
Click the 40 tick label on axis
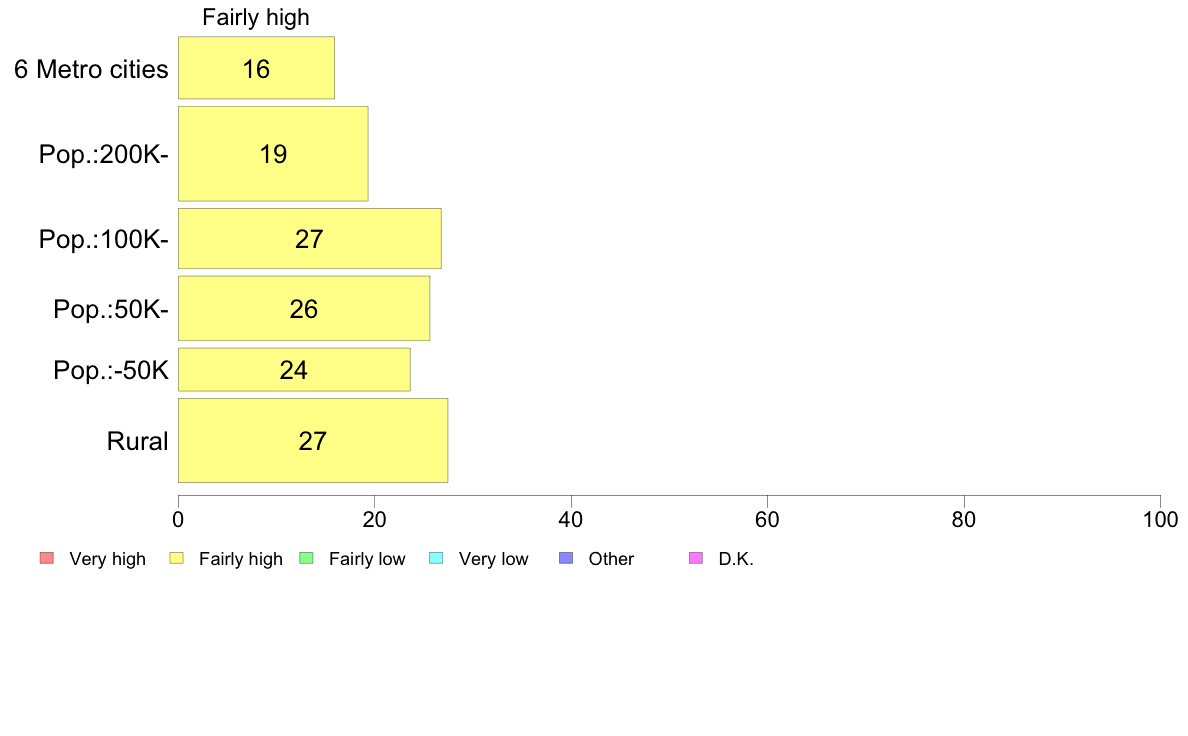pos(571,519)
